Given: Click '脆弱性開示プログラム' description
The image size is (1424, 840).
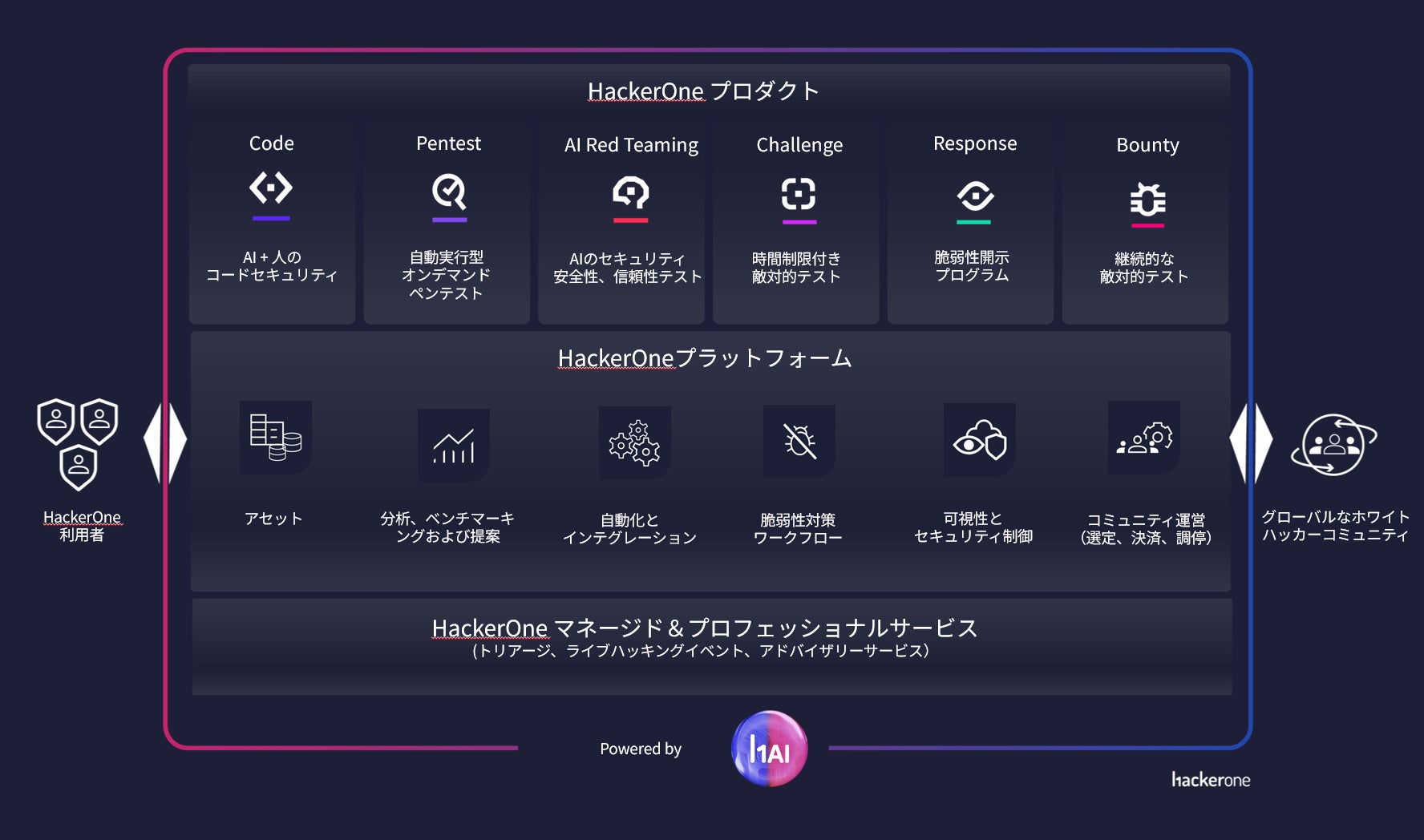Looking at the screenshot, I should click(x=972, y=266).
